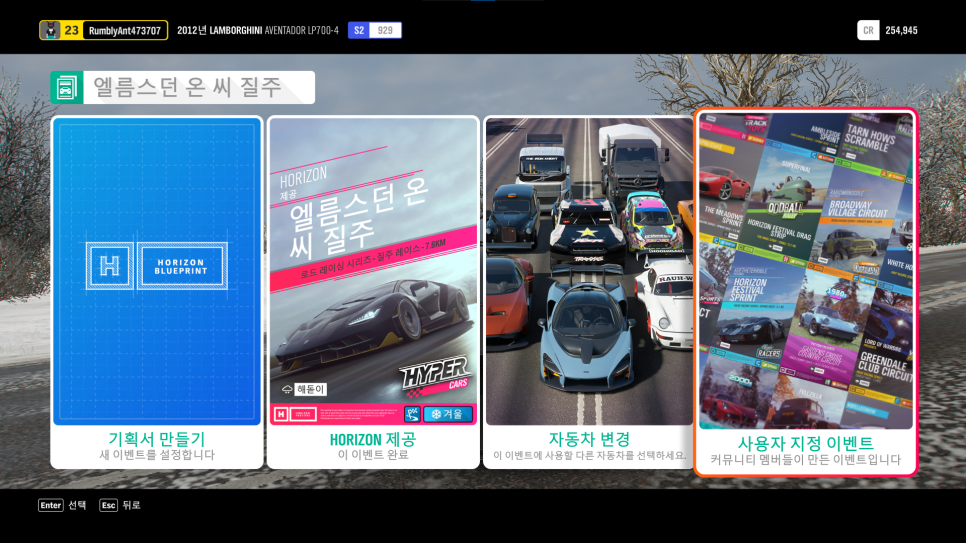Click the S2 class badge

point(359,30)
